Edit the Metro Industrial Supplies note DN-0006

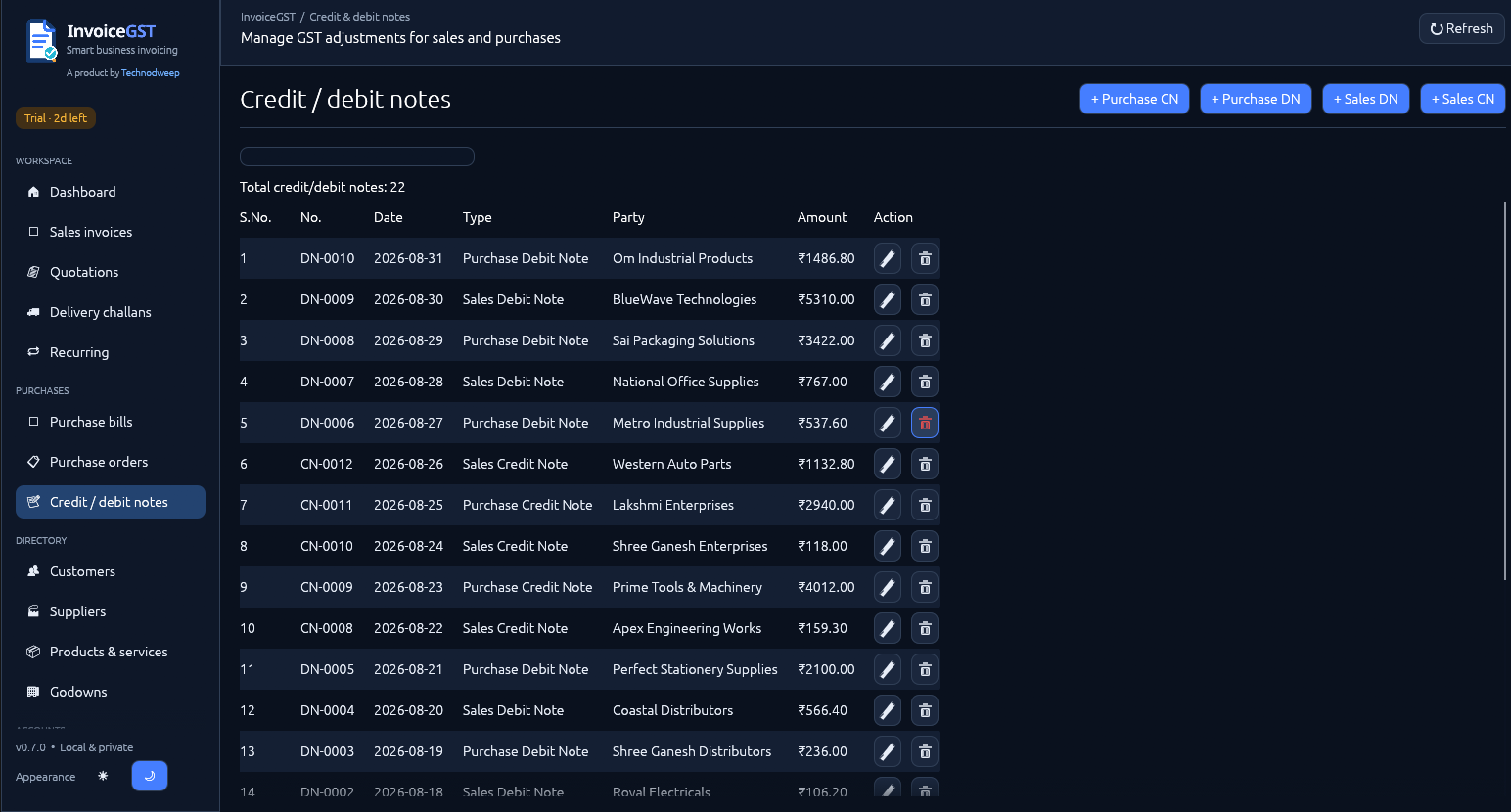tap(888, 423)
